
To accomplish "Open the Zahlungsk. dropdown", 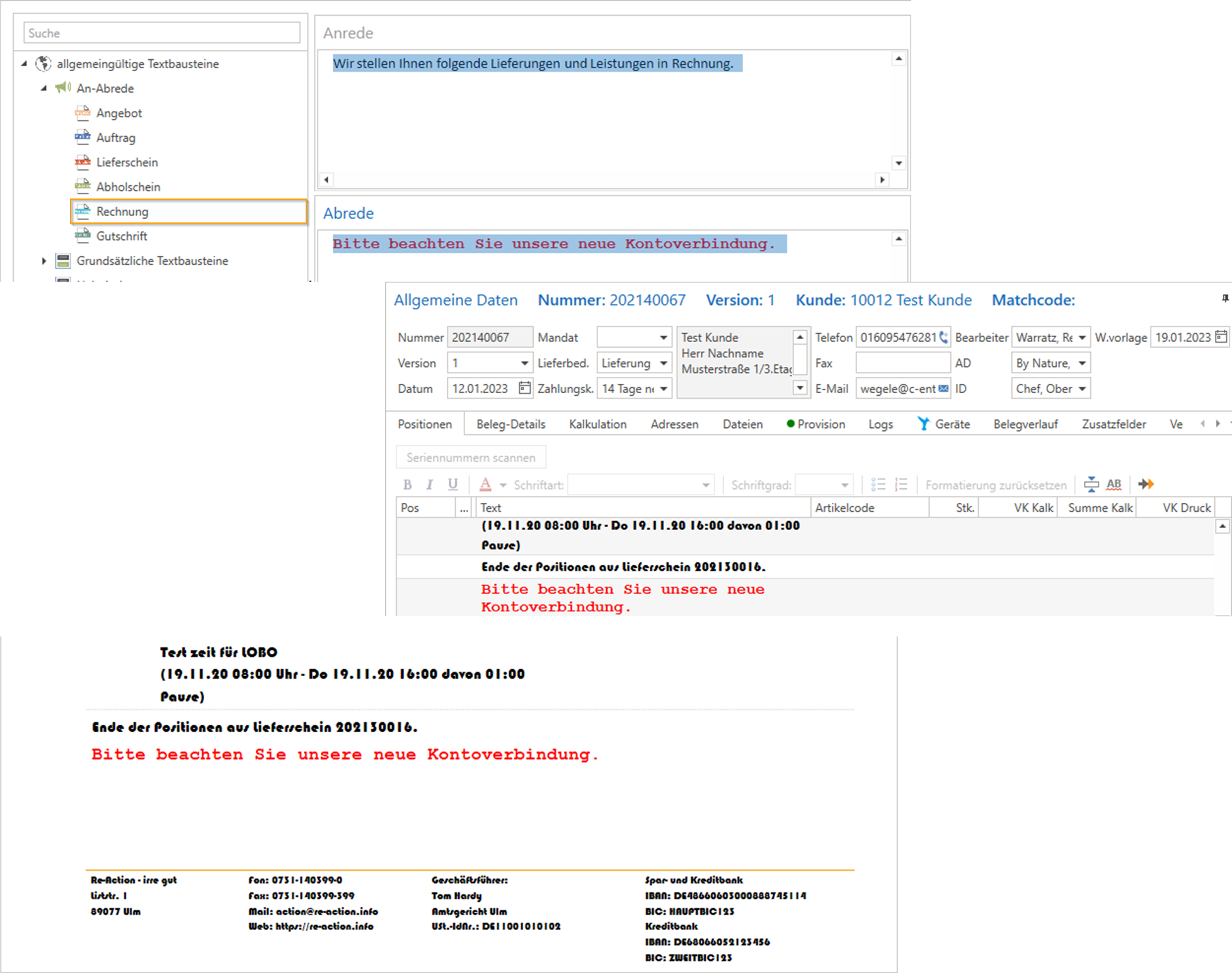I will [664, 389].
